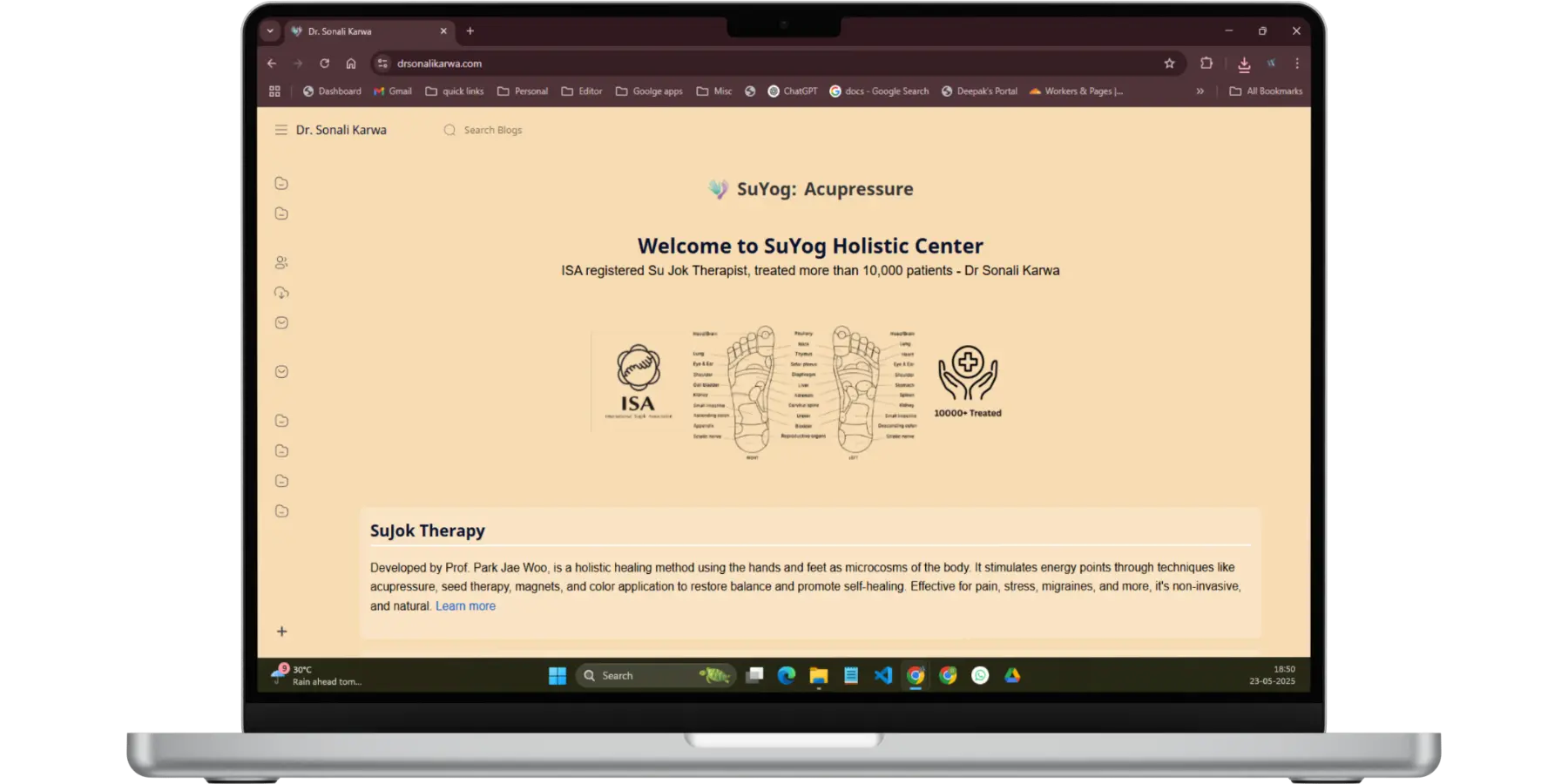Open the Gmail bookmark
This screenshot has height=784, width=1568.
[x=393, y=91]
